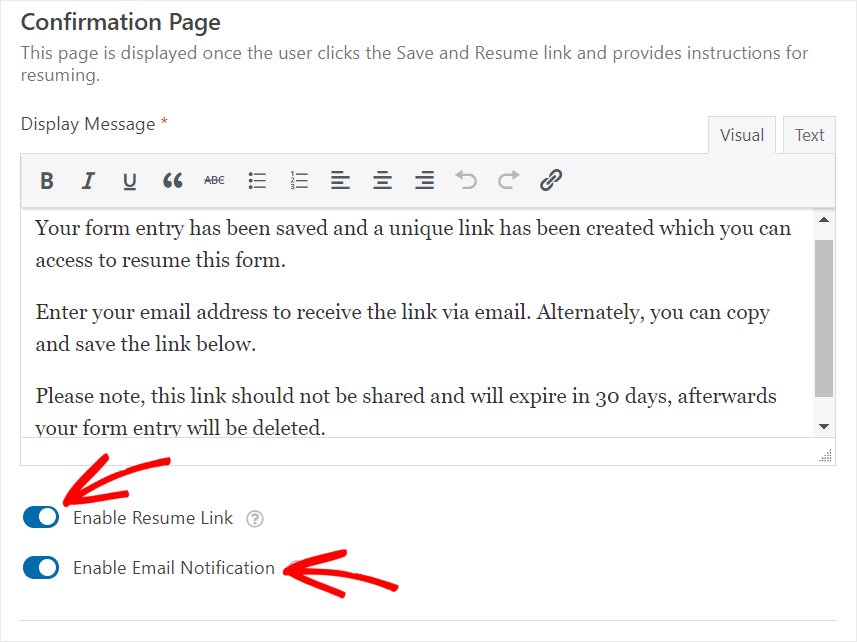Switch to the Visual editor tab

point(742,135)
